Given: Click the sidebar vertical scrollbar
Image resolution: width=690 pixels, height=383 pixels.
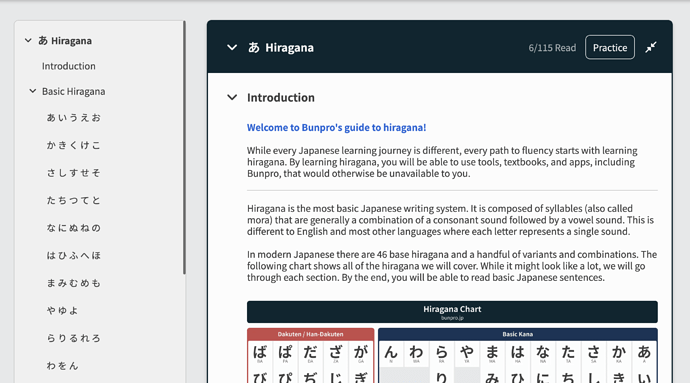Looking at the screenshot, I should pyautogui.click(x=184, y=147).
